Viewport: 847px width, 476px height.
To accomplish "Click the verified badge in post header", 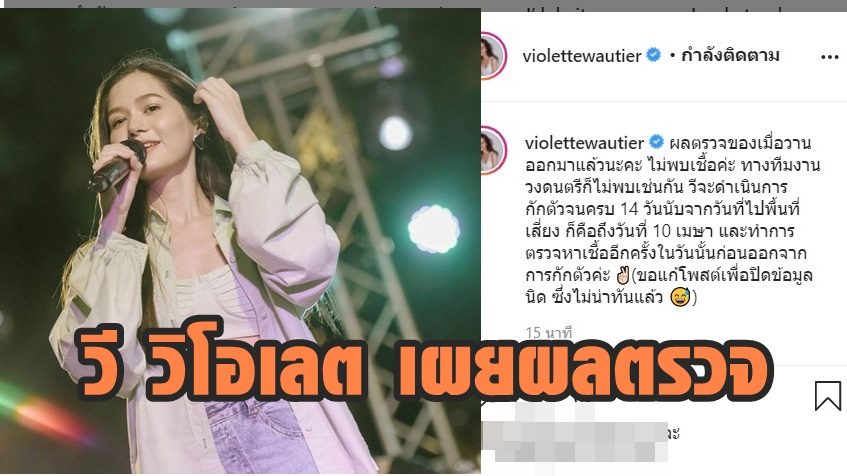I will coord(654,55).
